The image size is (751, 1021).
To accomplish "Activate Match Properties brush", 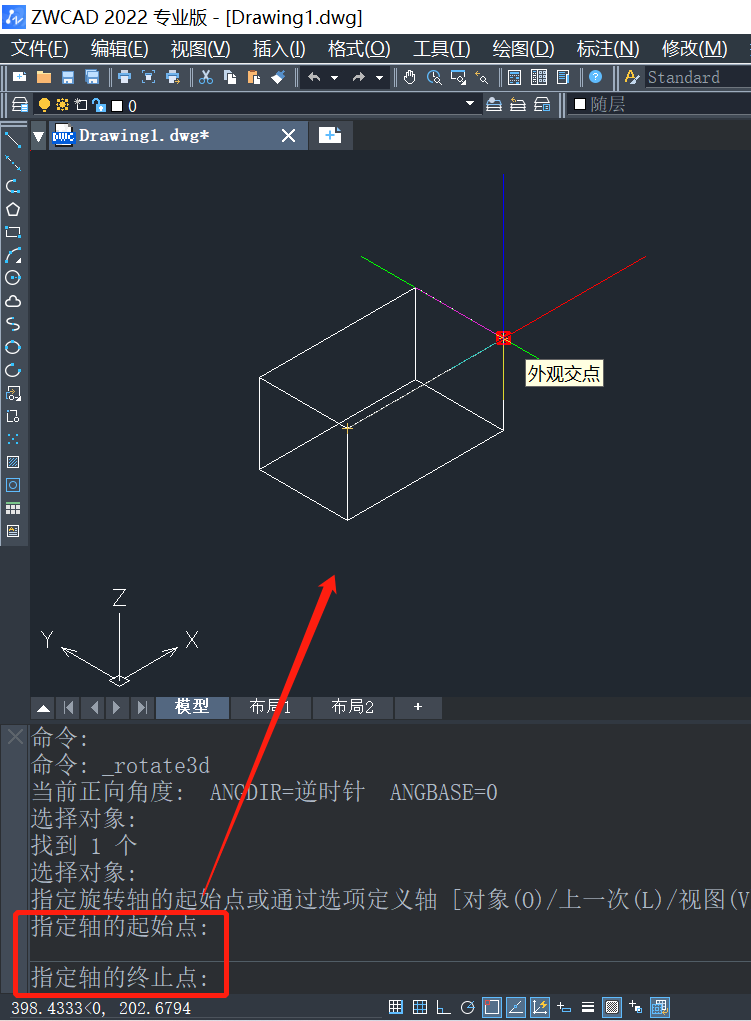I will click(x=278, y=77).
